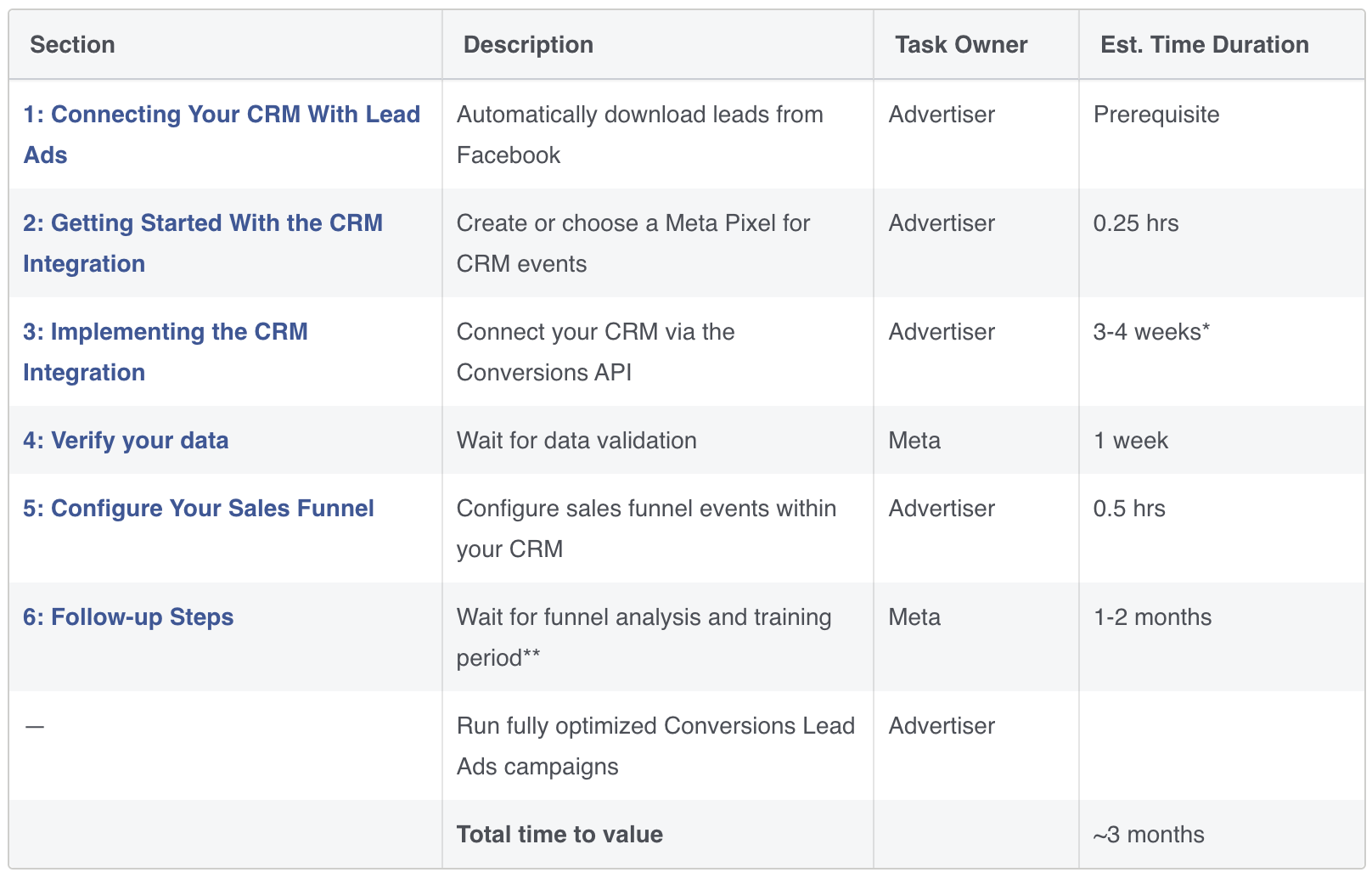
Task: Open the Getting Started With the CRM Integration link
Action: tap(203, 243)
